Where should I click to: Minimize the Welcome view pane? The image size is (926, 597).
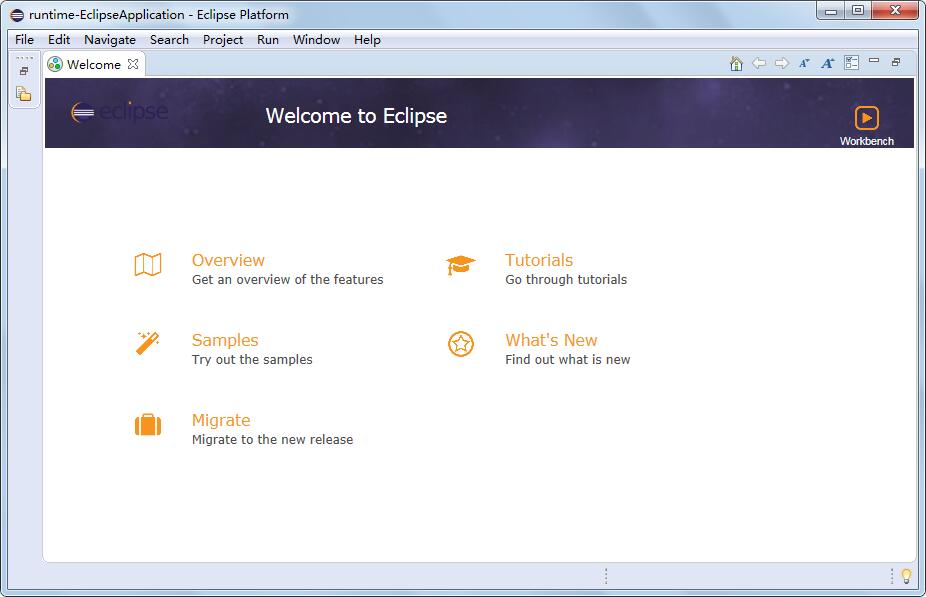pos(874,61)
